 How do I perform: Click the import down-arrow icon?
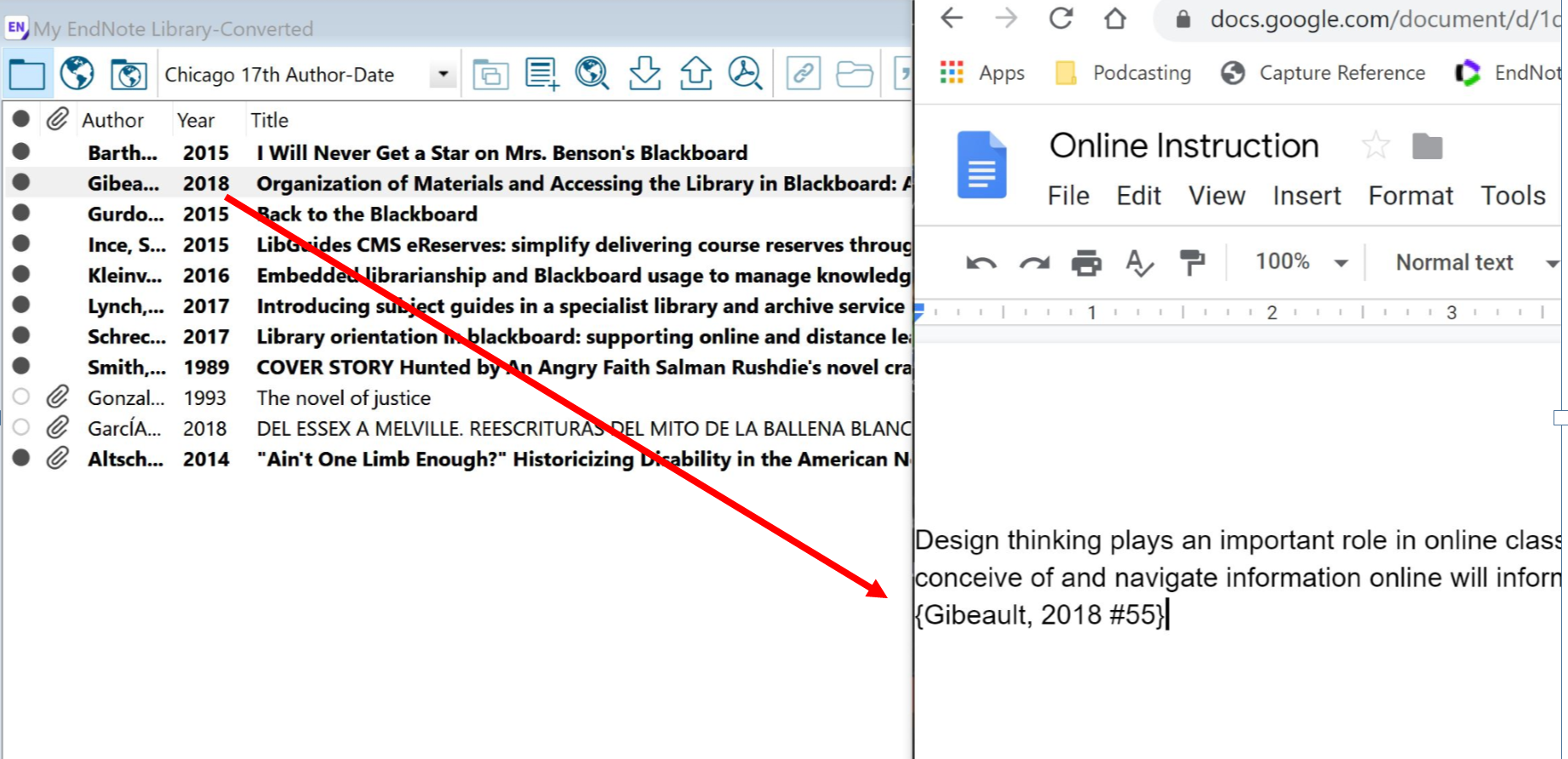(x=644, y=74)
